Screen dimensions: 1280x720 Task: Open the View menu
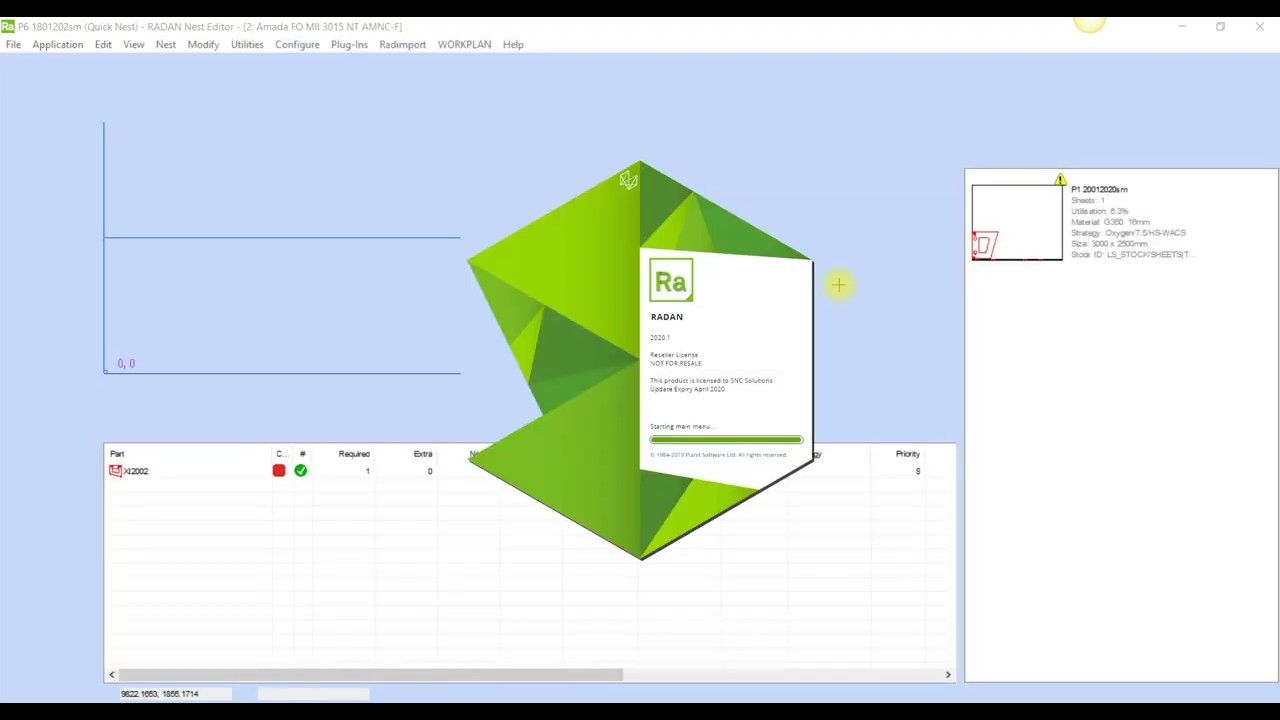[133, 45]
